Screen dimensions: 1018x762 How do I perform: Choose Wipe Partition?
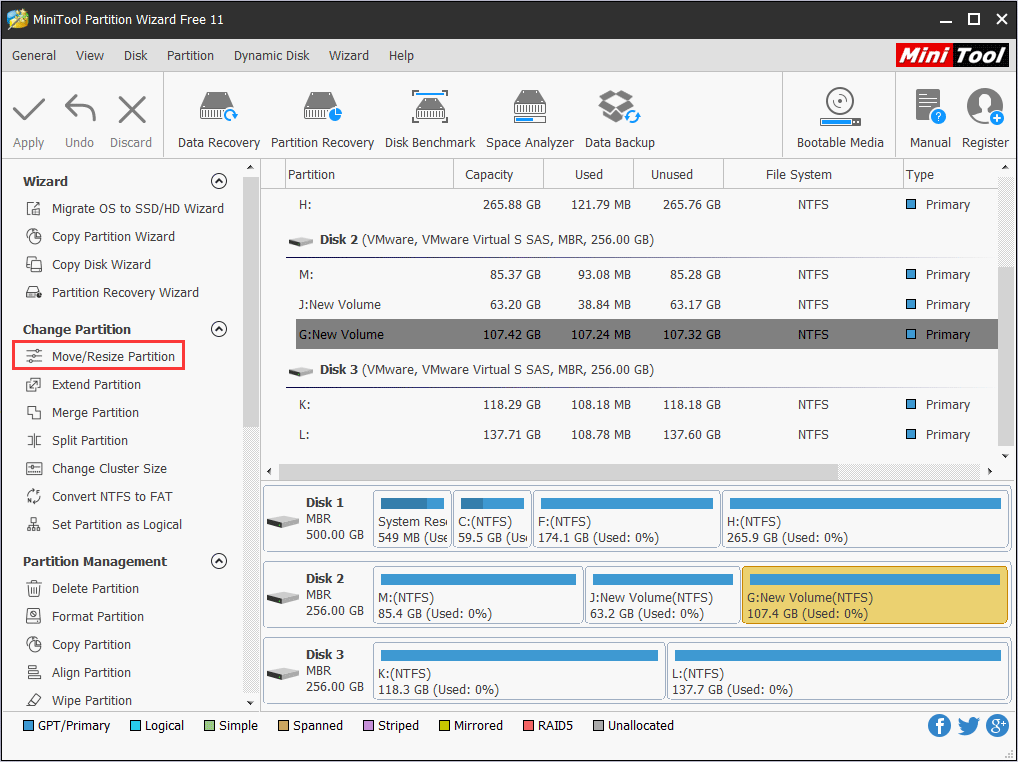(x=78, y=700)
